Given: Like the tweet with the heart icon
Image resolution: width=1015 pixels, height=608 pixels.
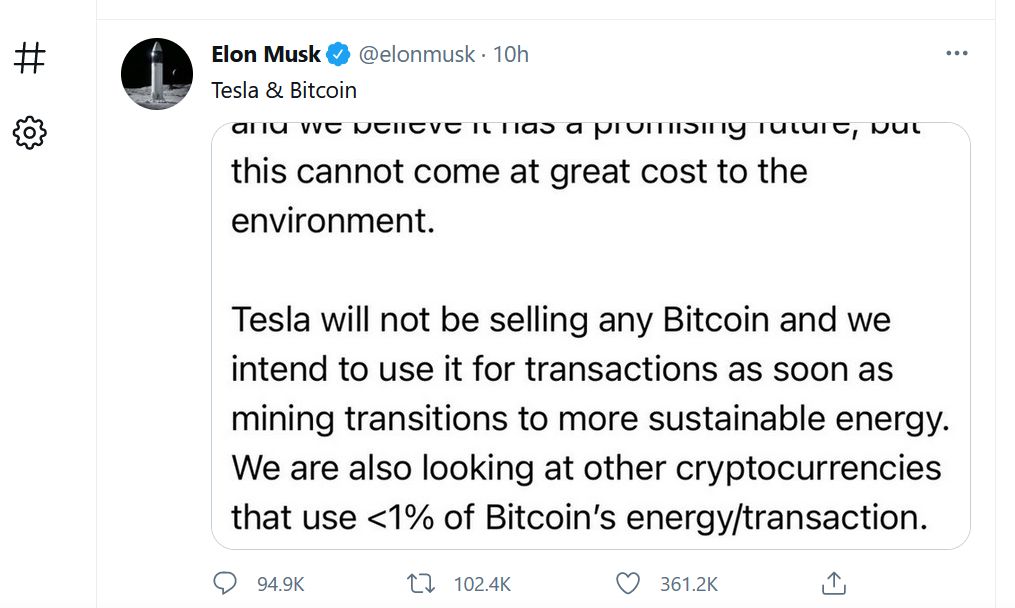Looking at the screenshot, I should pos(627,584).
